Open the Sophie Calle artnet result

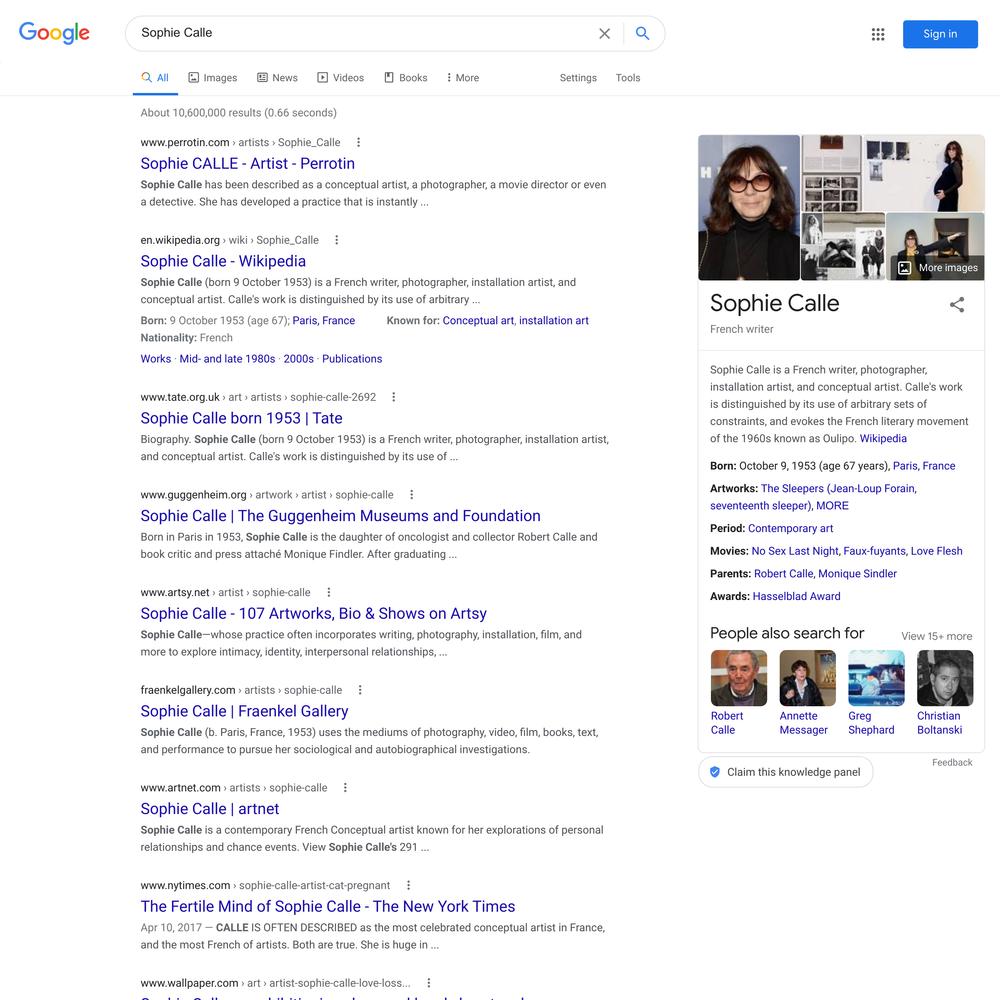[210, 808]
